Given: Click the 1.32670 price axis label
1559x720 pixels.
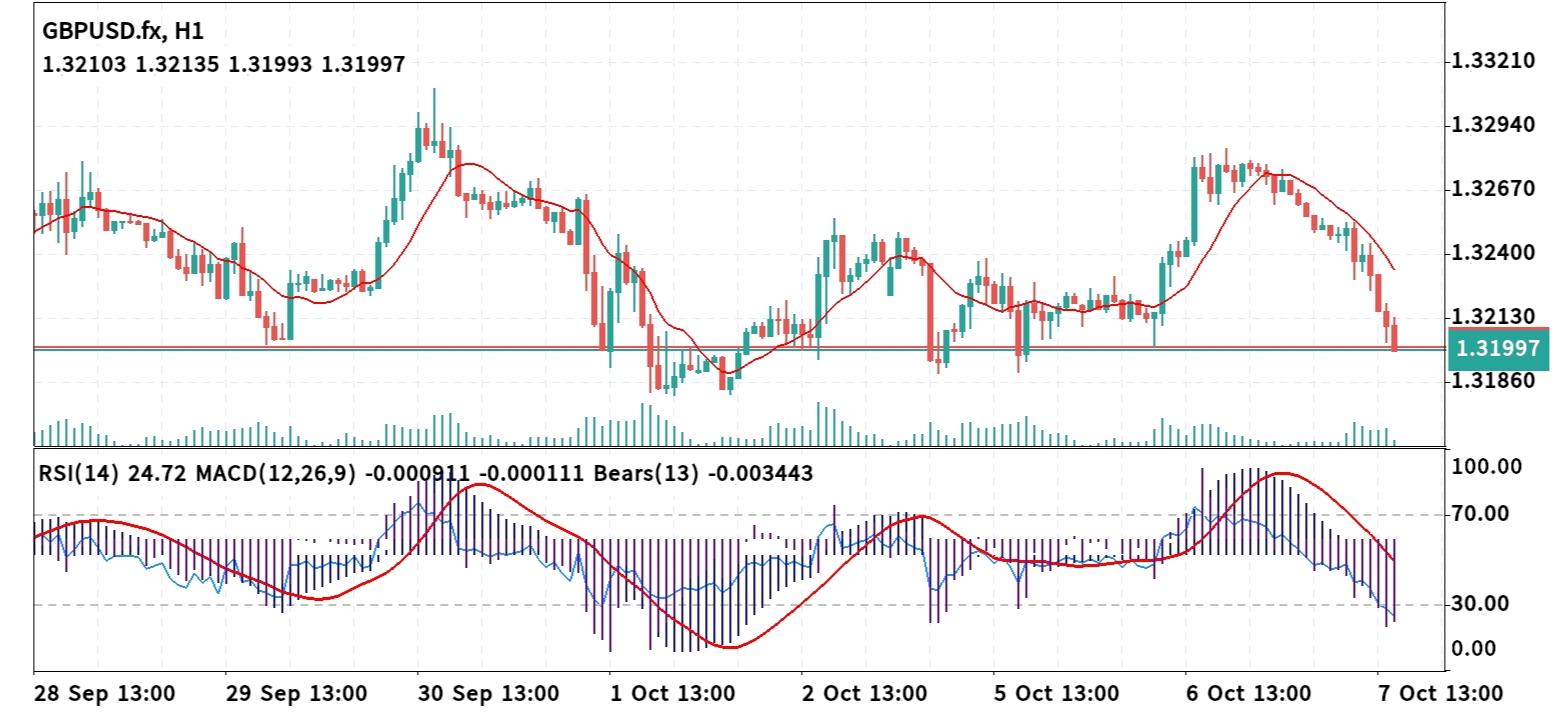Looking at the screenshot, I should coord(1493,189).
